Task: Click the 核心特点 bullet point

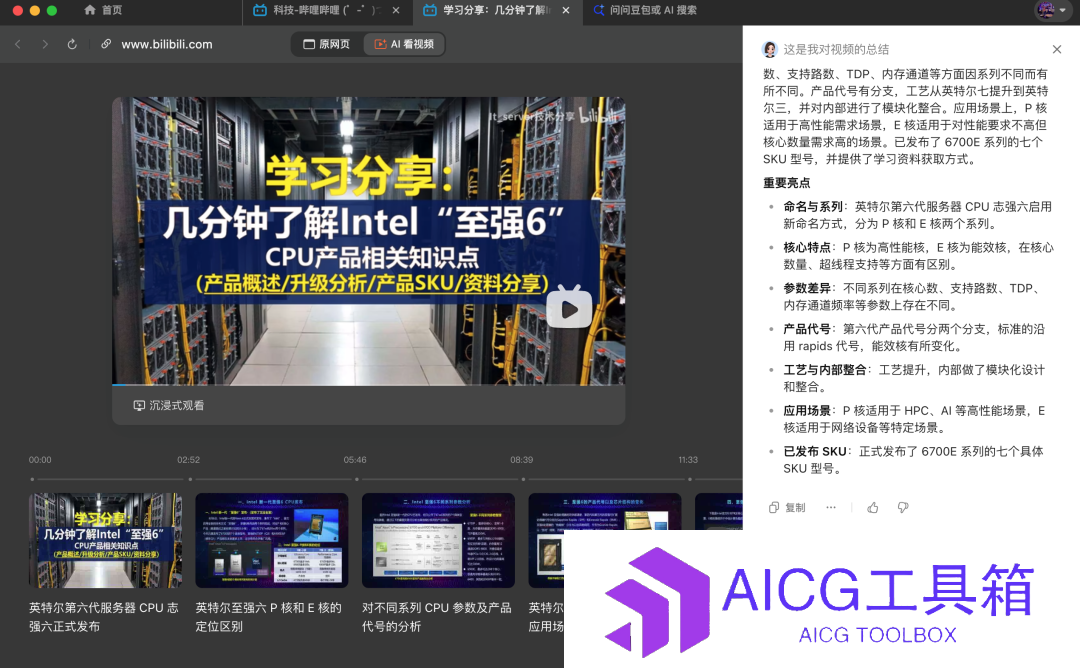Action: 918,255
